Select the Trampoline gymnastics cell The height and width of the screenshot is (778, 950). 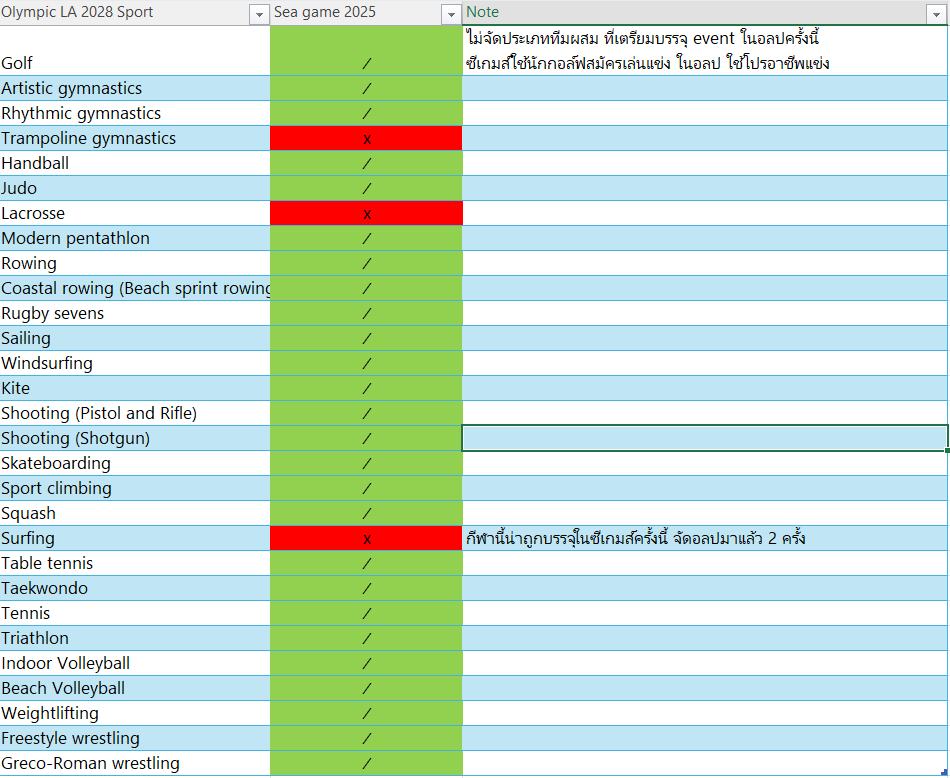click(x=135, y=138)
